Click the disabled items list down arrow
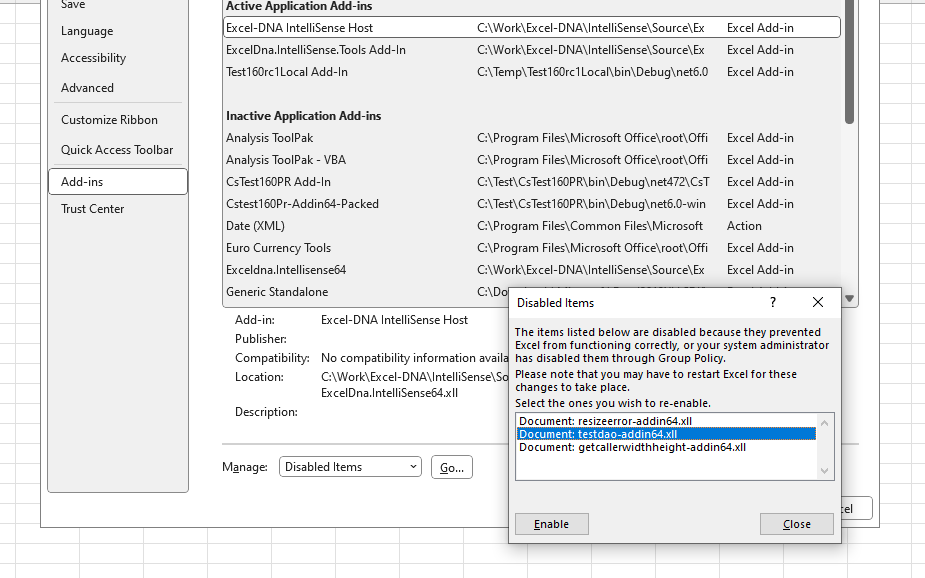The width and height of the screenshot is (925, 578). pos(825,471)
